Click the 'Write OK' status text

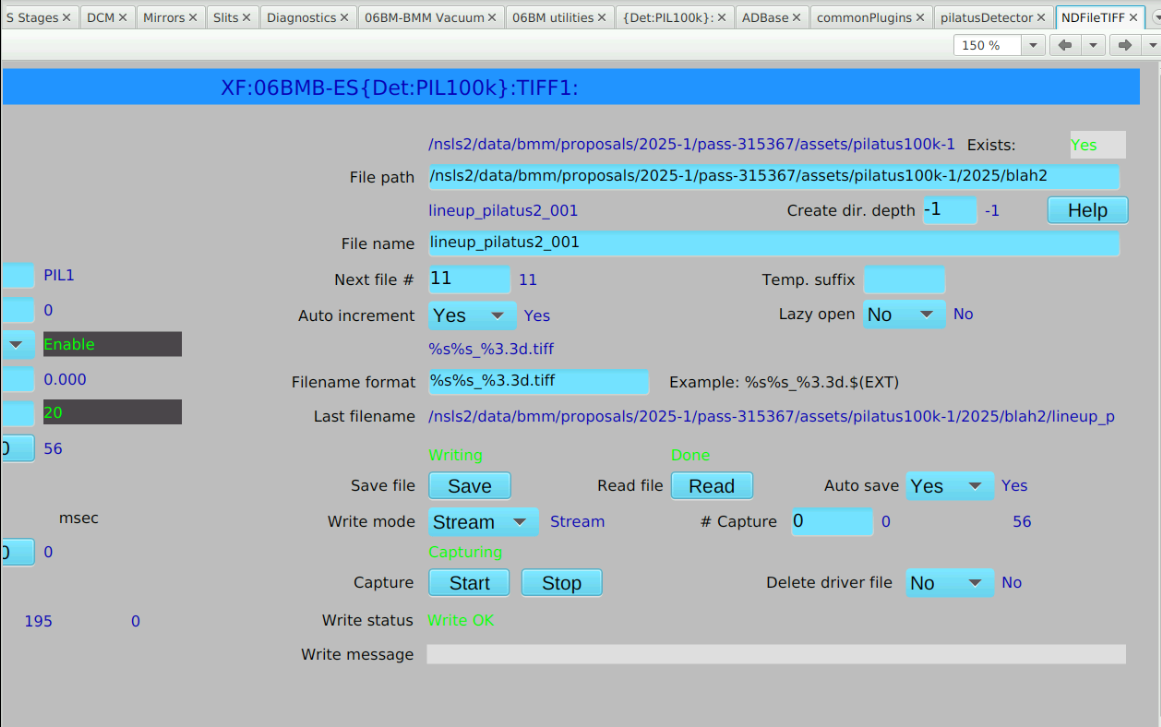coord(461,620)
